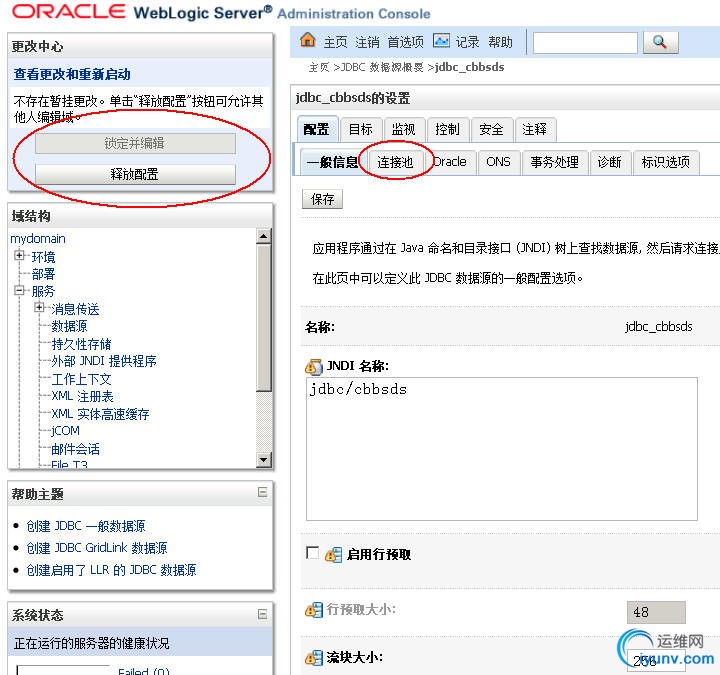Switch to the 控制 tab
720x675 pixels.
[447, 129]
